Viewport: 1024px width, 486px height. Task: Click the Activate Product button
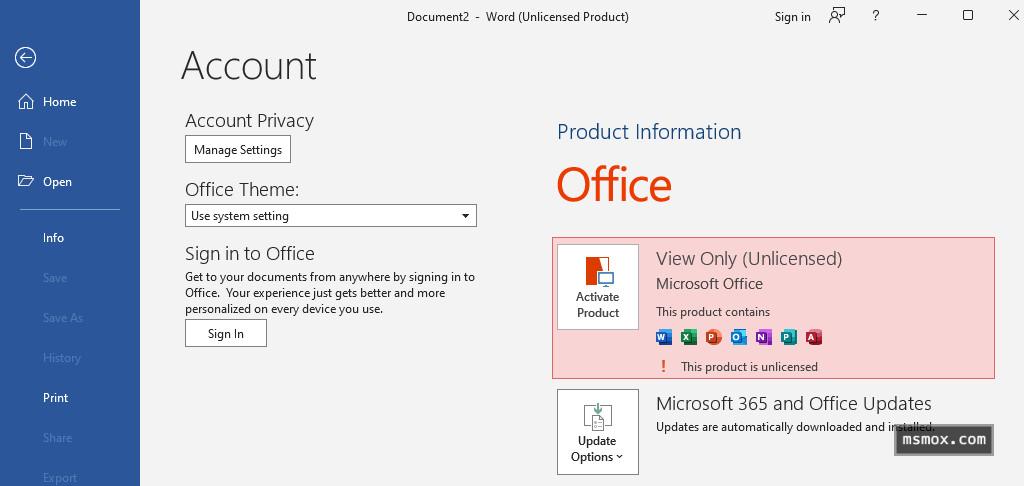[x=598, y=287]
